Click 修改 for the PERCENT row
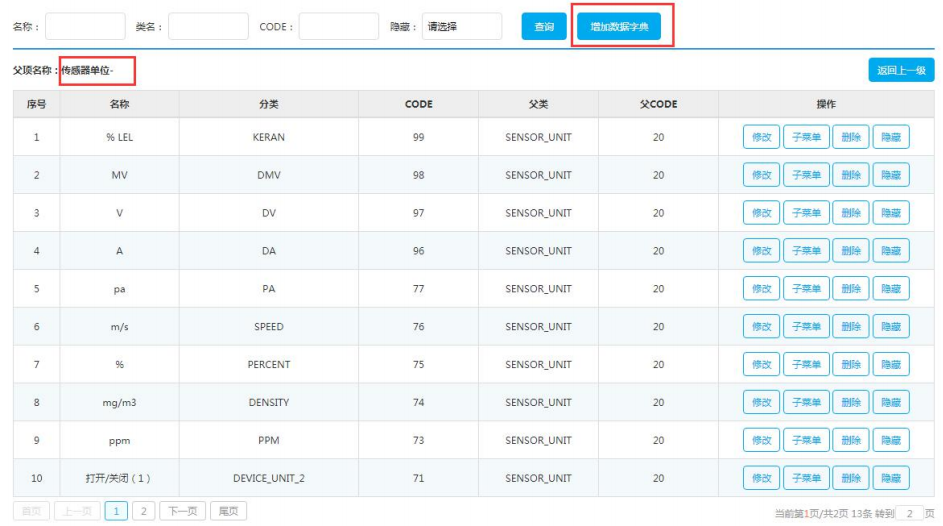This screenshot has height=526, width=943. pyautogui.click(x=761, y=365)
